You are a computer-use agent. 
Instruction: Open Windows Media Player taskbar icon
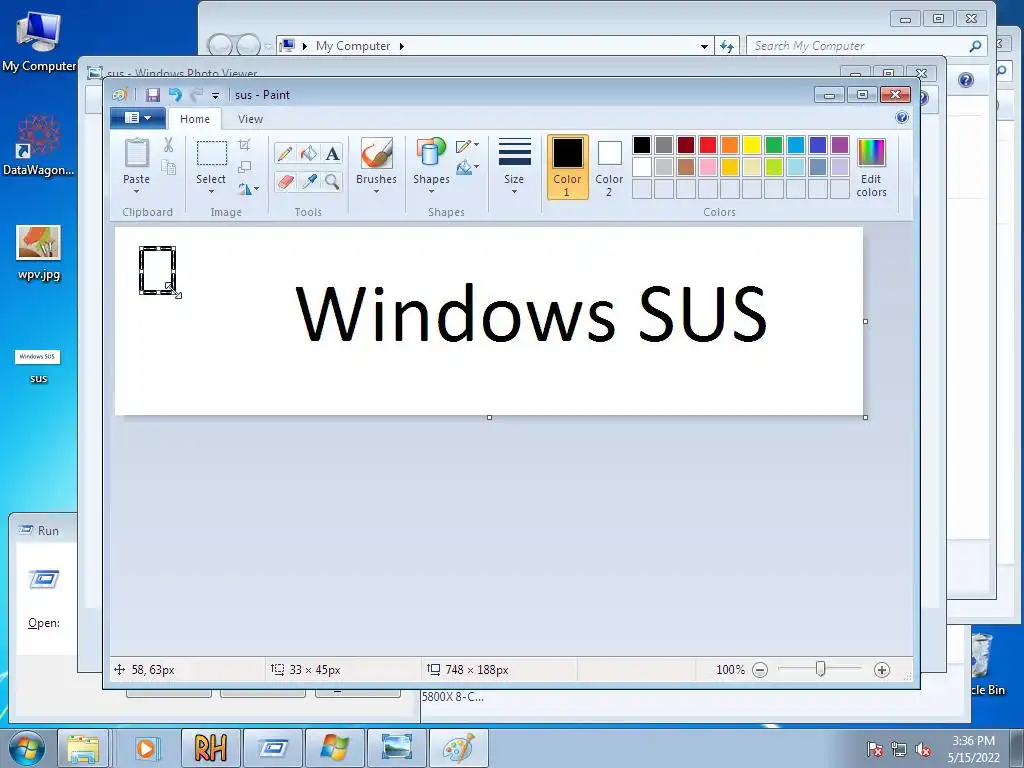point(146,748)
